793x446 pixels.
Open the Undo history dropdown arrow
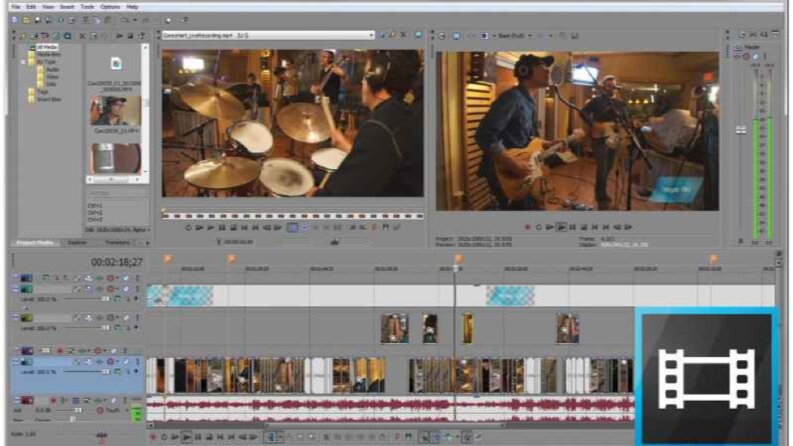pyautogui.click(x=135, y=20)
